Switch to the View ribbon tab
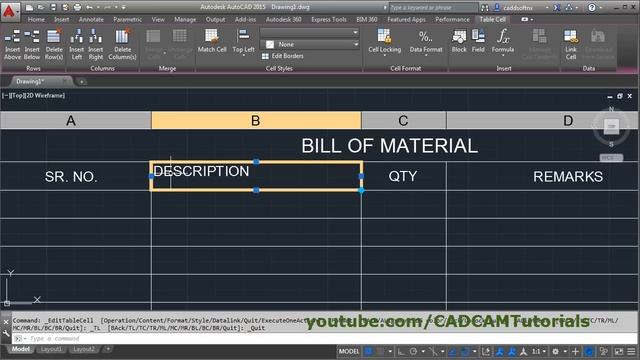 (x=158, y=19)
